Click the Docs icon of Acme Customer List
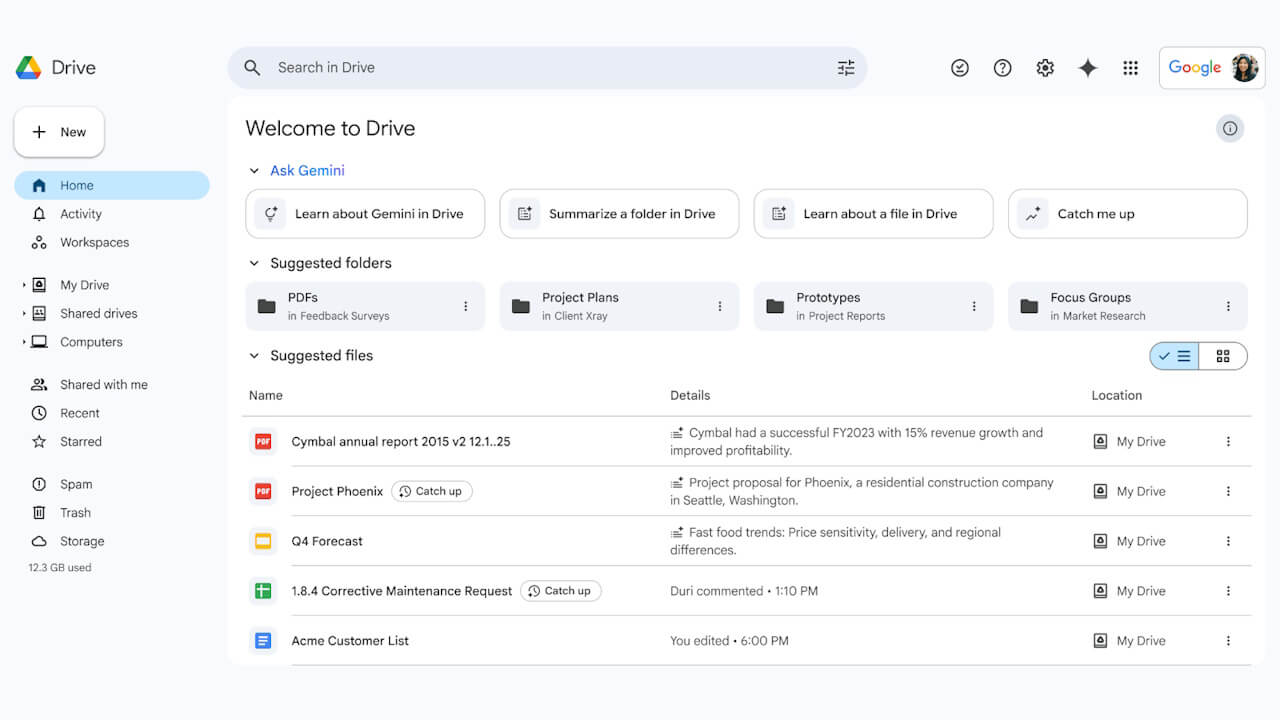The image size is (1280, 720). (263, 641)
